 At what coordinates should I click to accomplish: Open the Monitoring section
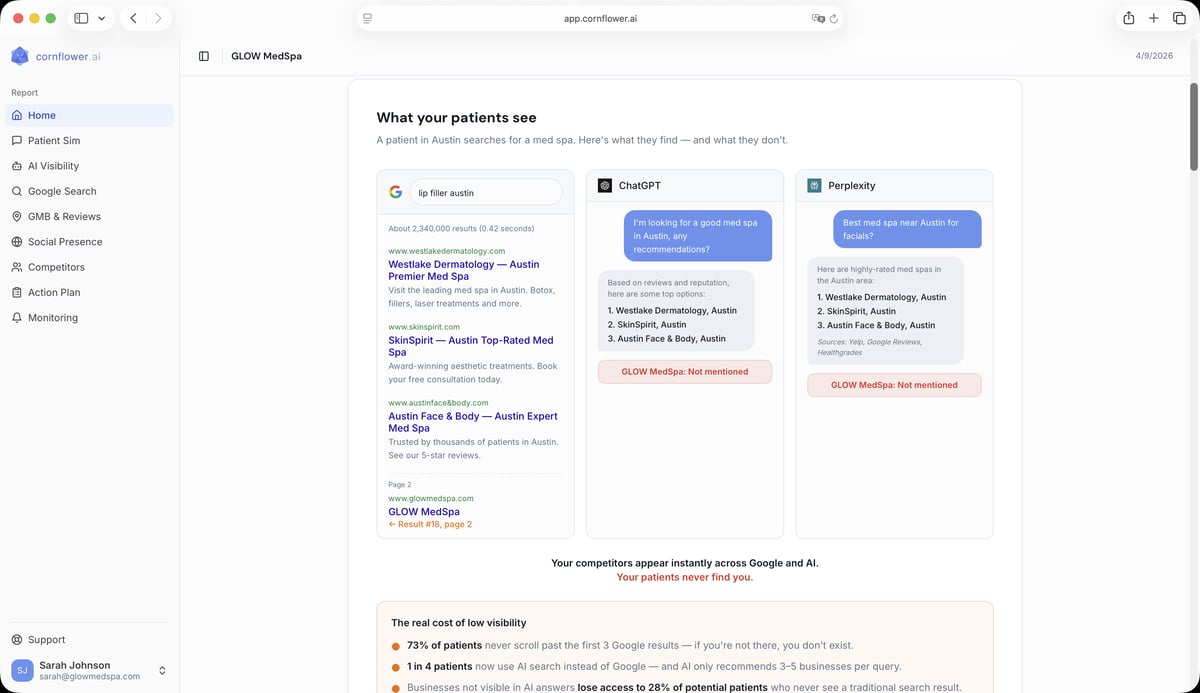[90, 317]
